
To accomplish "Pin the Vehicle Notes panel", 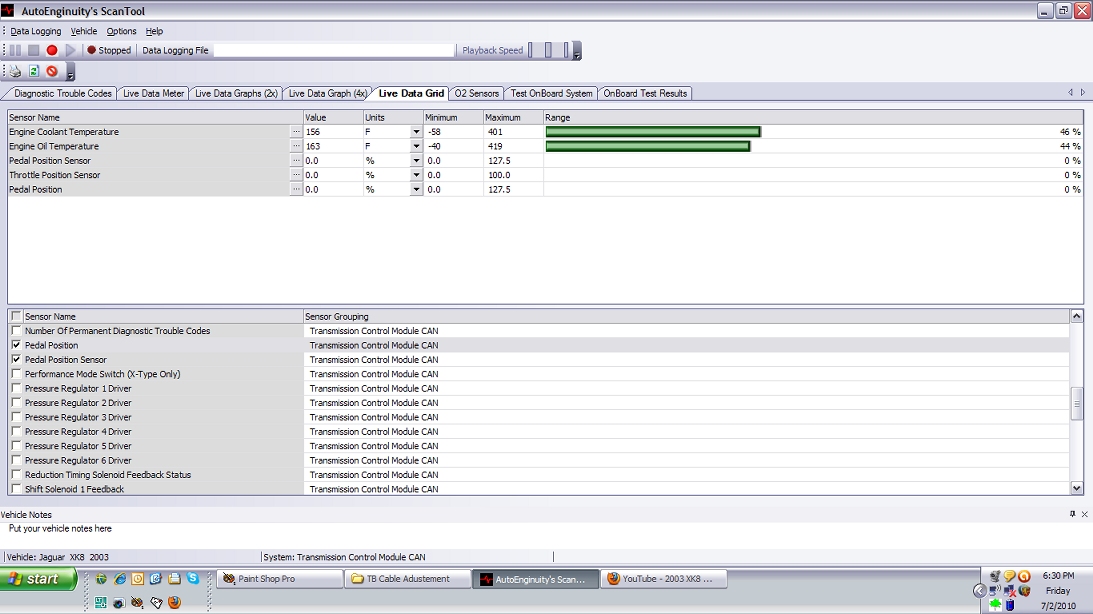I will (x=1072, y=514).
